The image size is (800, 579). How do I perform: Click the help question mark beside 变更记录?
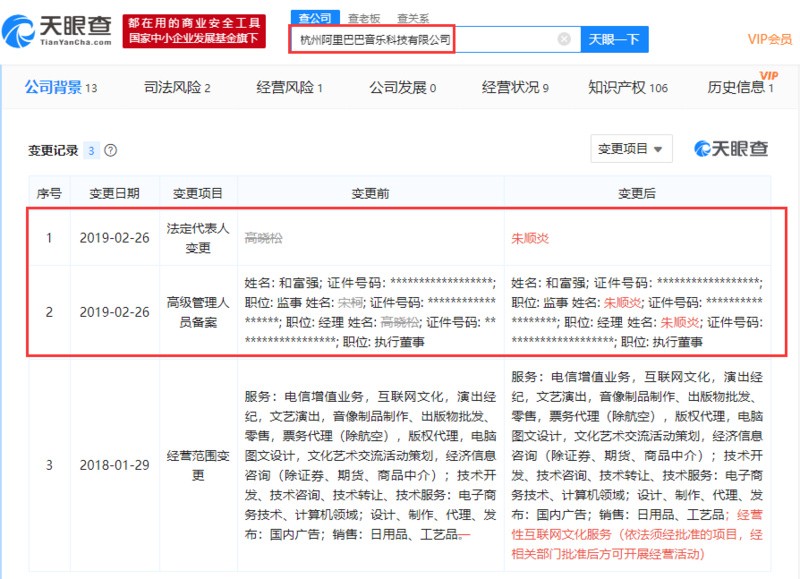110,151
